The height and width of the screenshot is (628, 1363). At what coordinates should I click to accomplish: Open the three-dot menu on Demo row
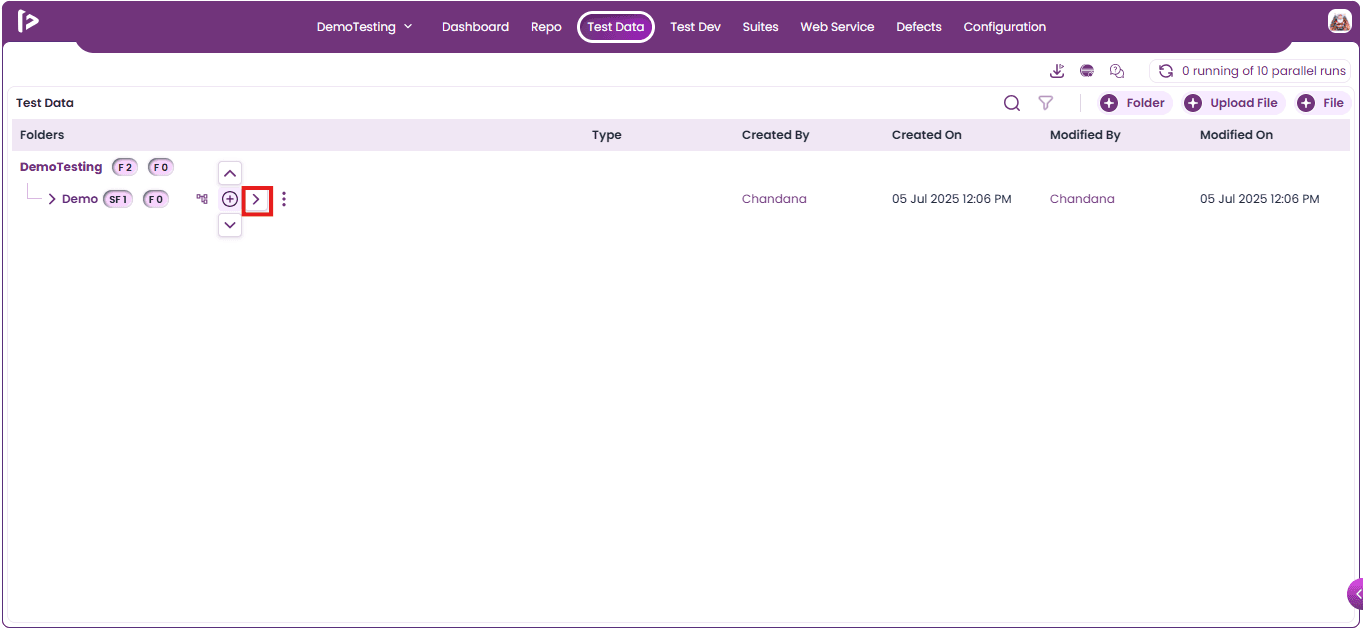[284, 199]
